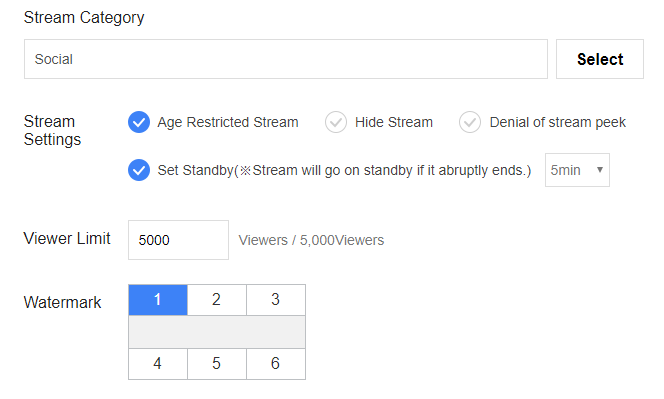Select watermark position 1
664x399 pixels.
158,300
